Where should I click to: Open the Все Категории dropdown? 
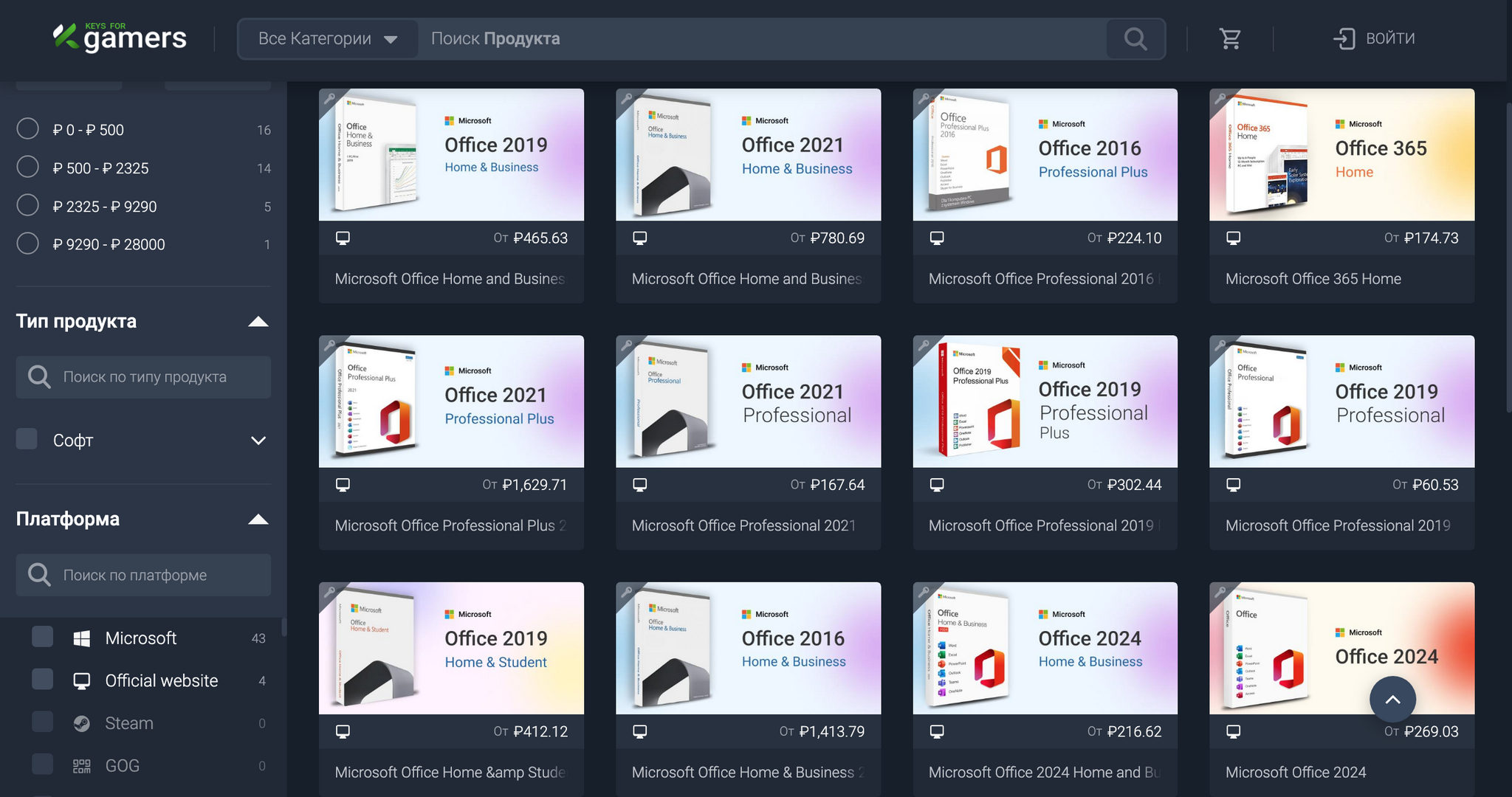(328, 38)
